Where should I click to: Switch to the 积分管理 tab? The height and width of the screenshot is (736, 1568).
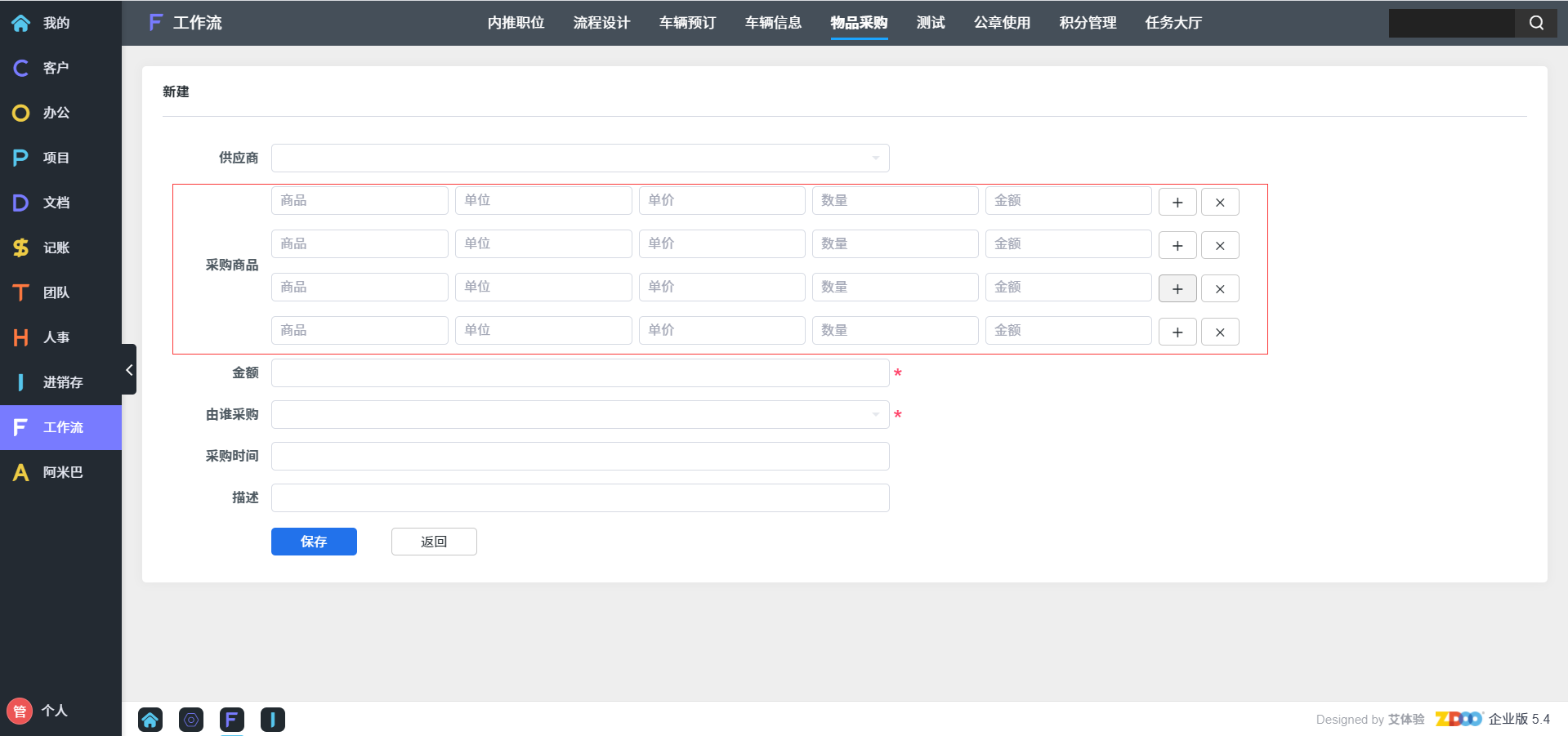click(x=1088, y=23)
